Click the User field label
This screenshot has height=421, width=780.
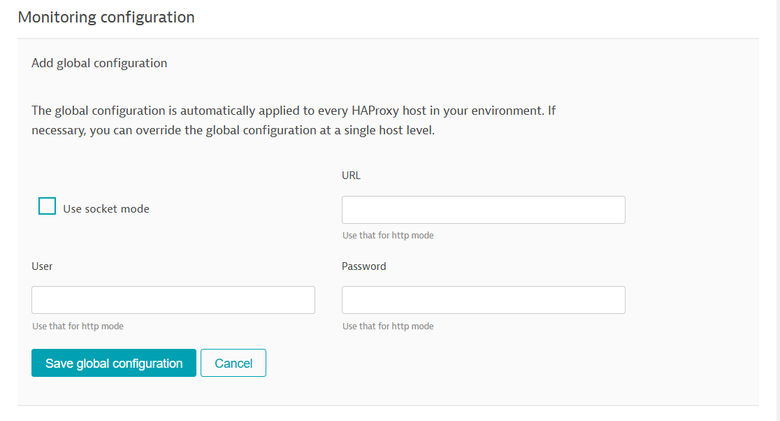click(42, 266)
